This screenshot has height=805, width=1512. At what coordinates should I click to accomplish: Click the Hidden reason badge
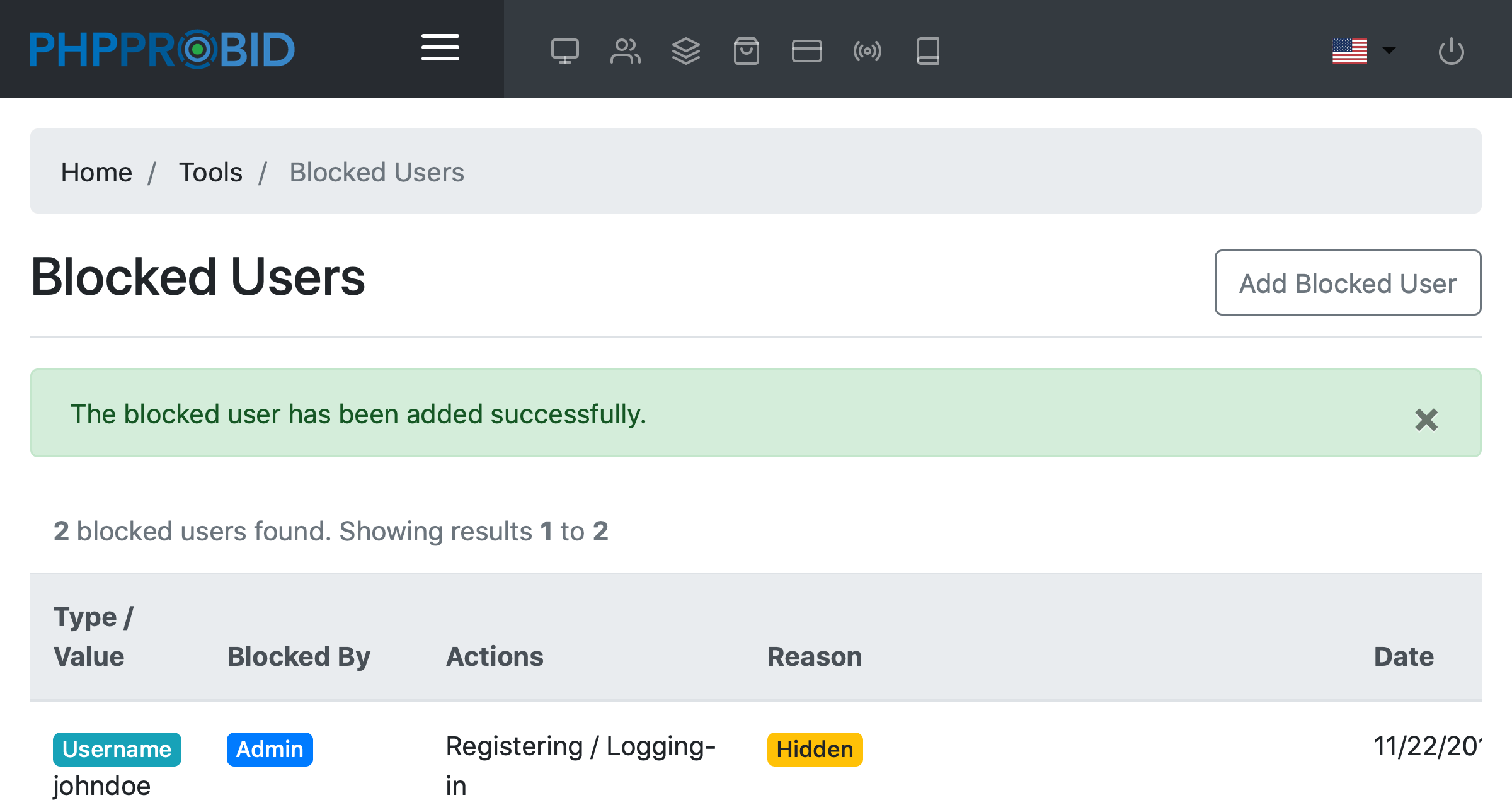pos(815,749)
